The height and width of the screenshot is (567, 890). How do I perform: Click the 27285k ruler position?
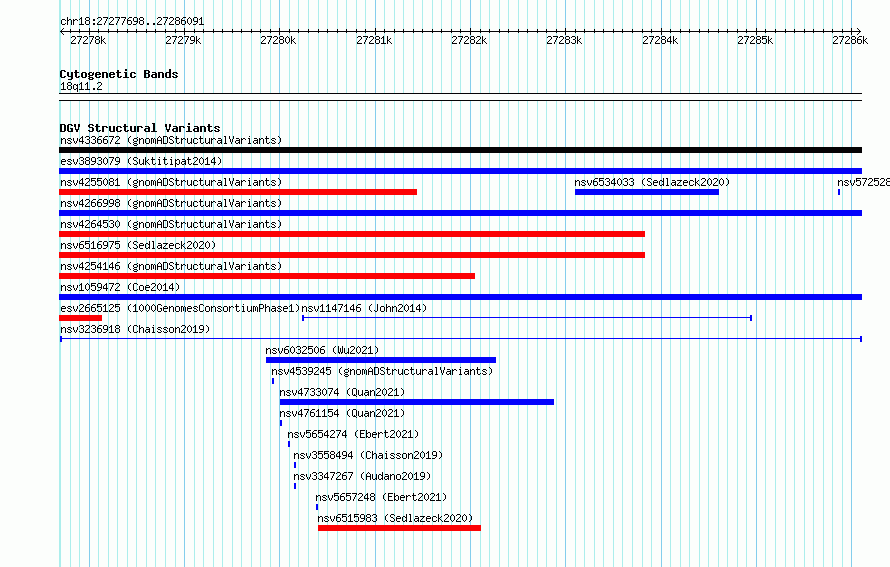pos(755,40)
